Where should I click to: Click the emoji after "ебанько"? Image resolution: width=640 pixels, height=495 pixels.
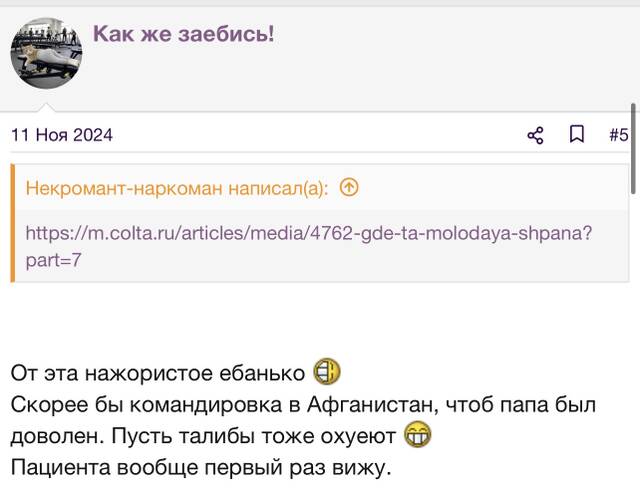click(x=327, y=371)
